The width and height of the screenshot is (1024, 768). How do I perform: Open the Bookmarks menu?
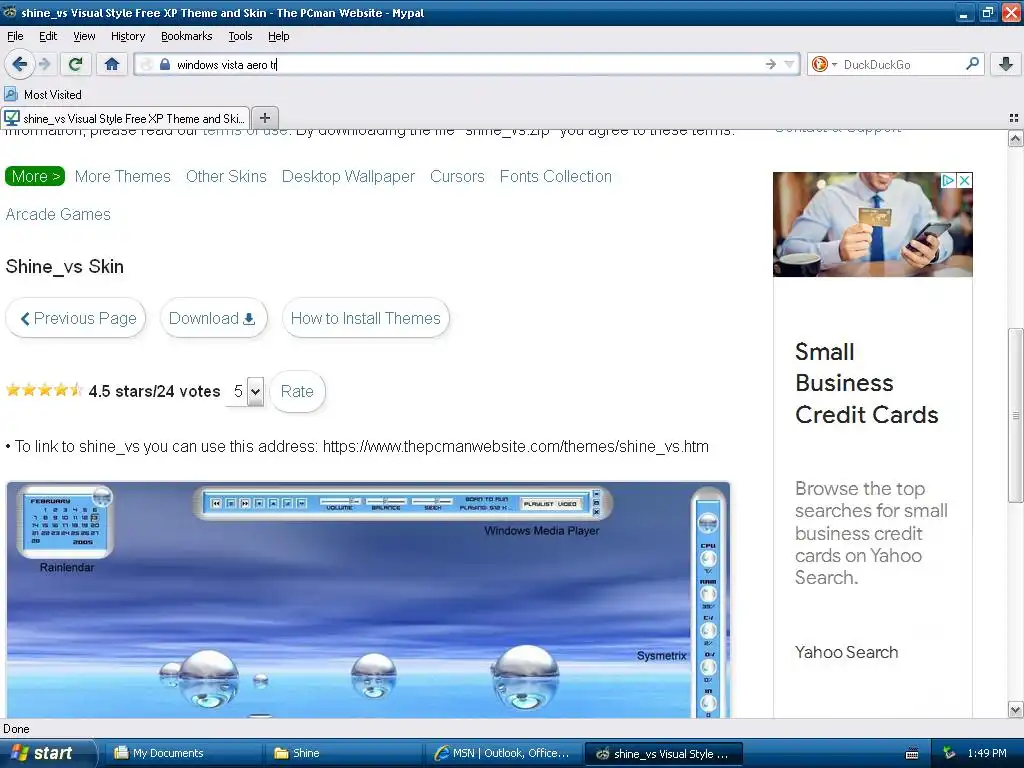tap(187, 36)
